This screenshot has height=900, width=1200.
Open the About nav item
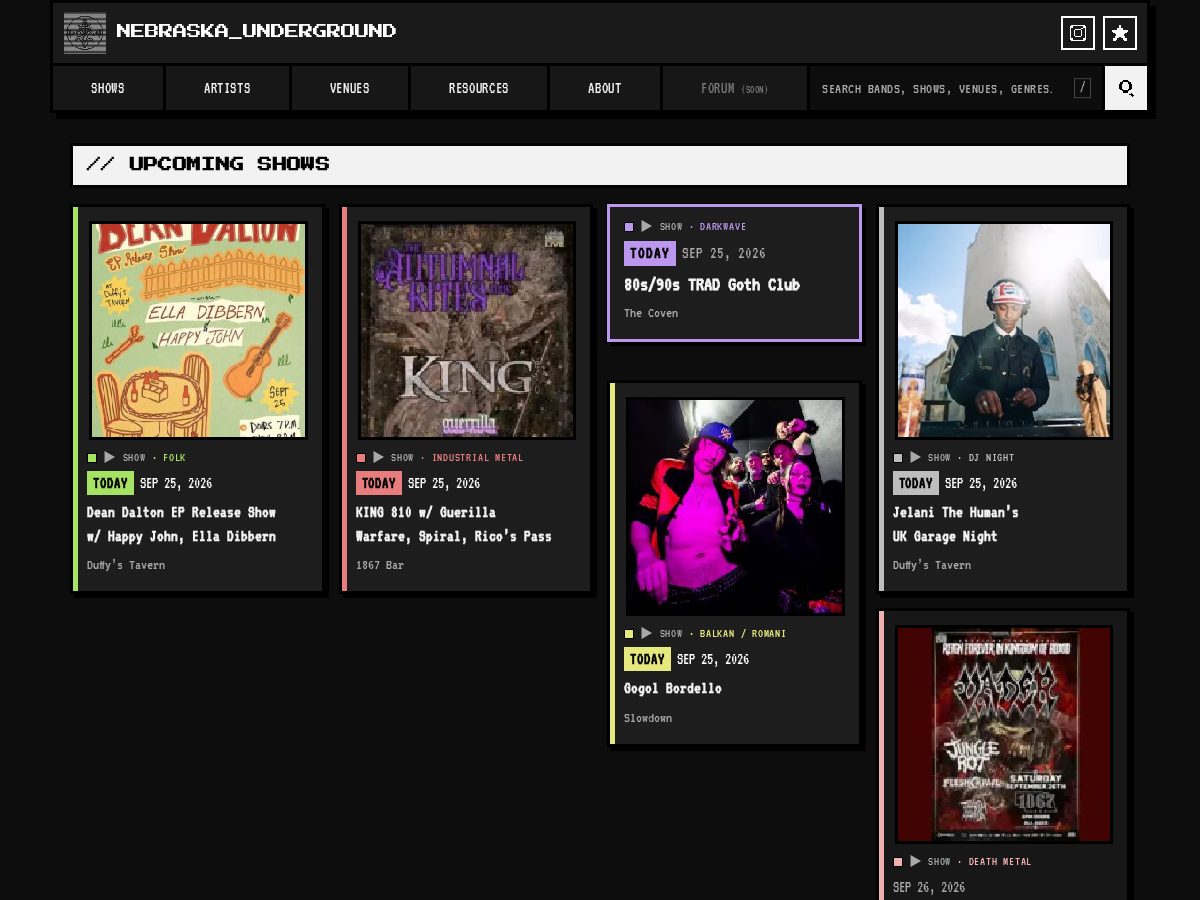[605, 88]
